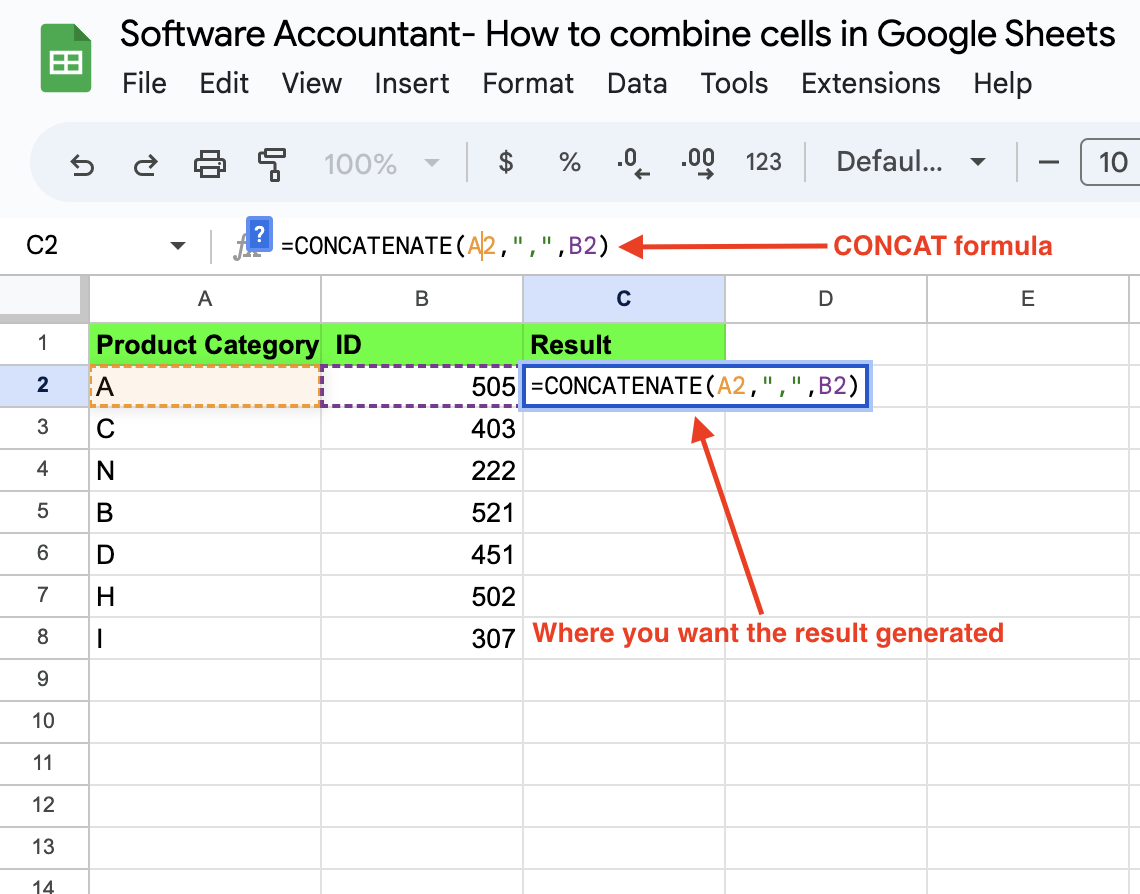
Task: Format as percent icon
Action: coord(570,161)
